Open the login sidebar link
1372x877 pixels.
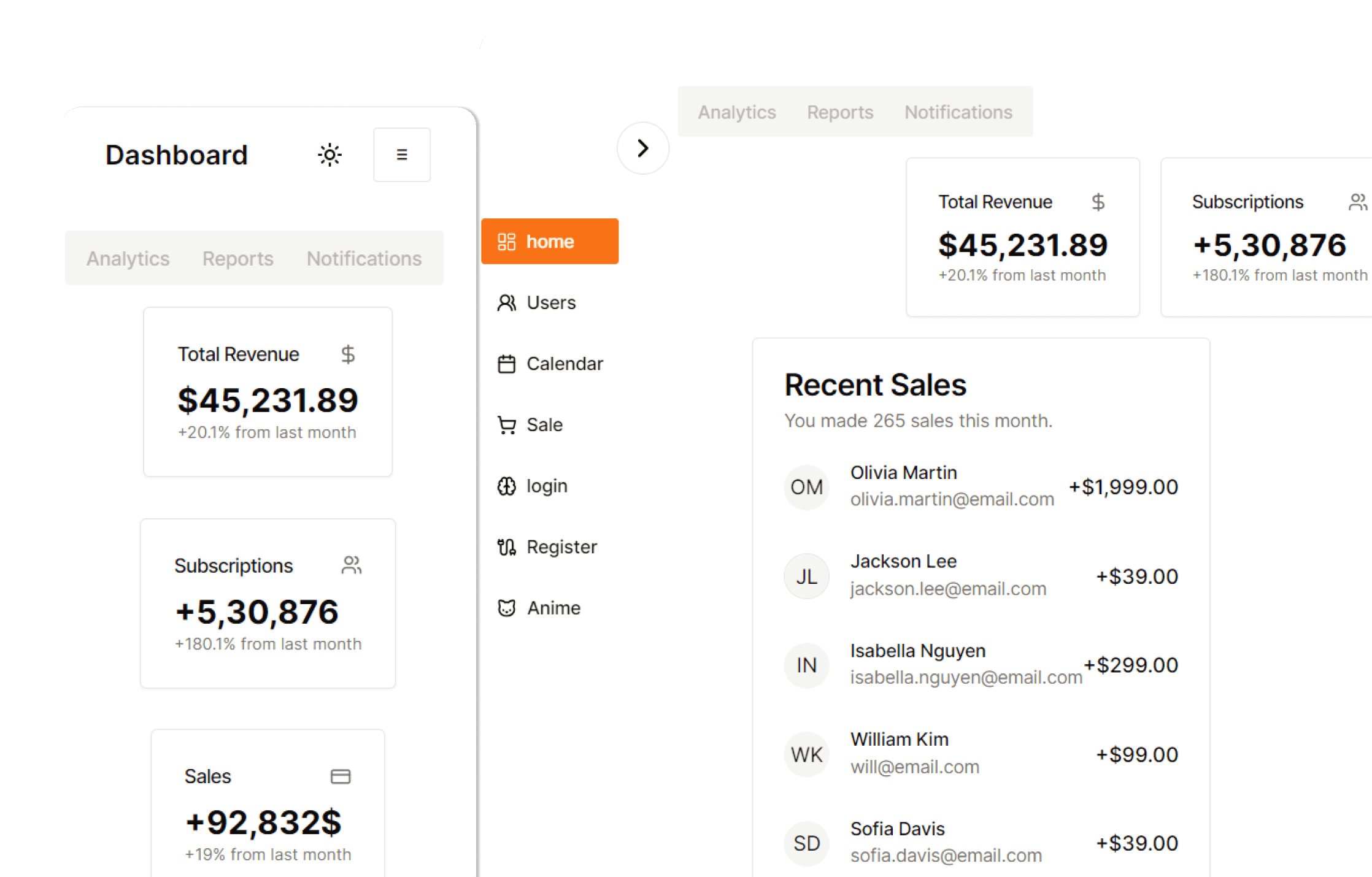547,486
